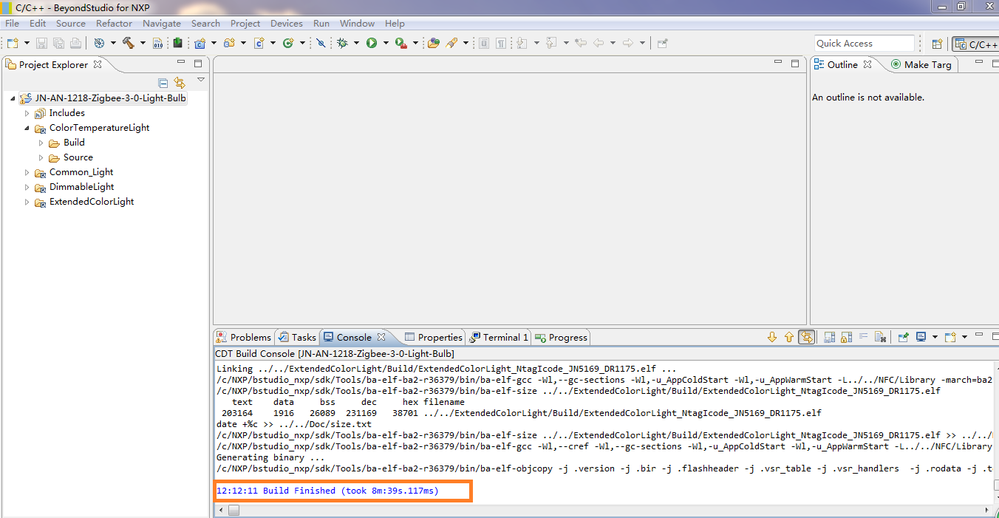Open the build configuration gear icon
This screenshot has height=518, width=999.
[99, 43]
